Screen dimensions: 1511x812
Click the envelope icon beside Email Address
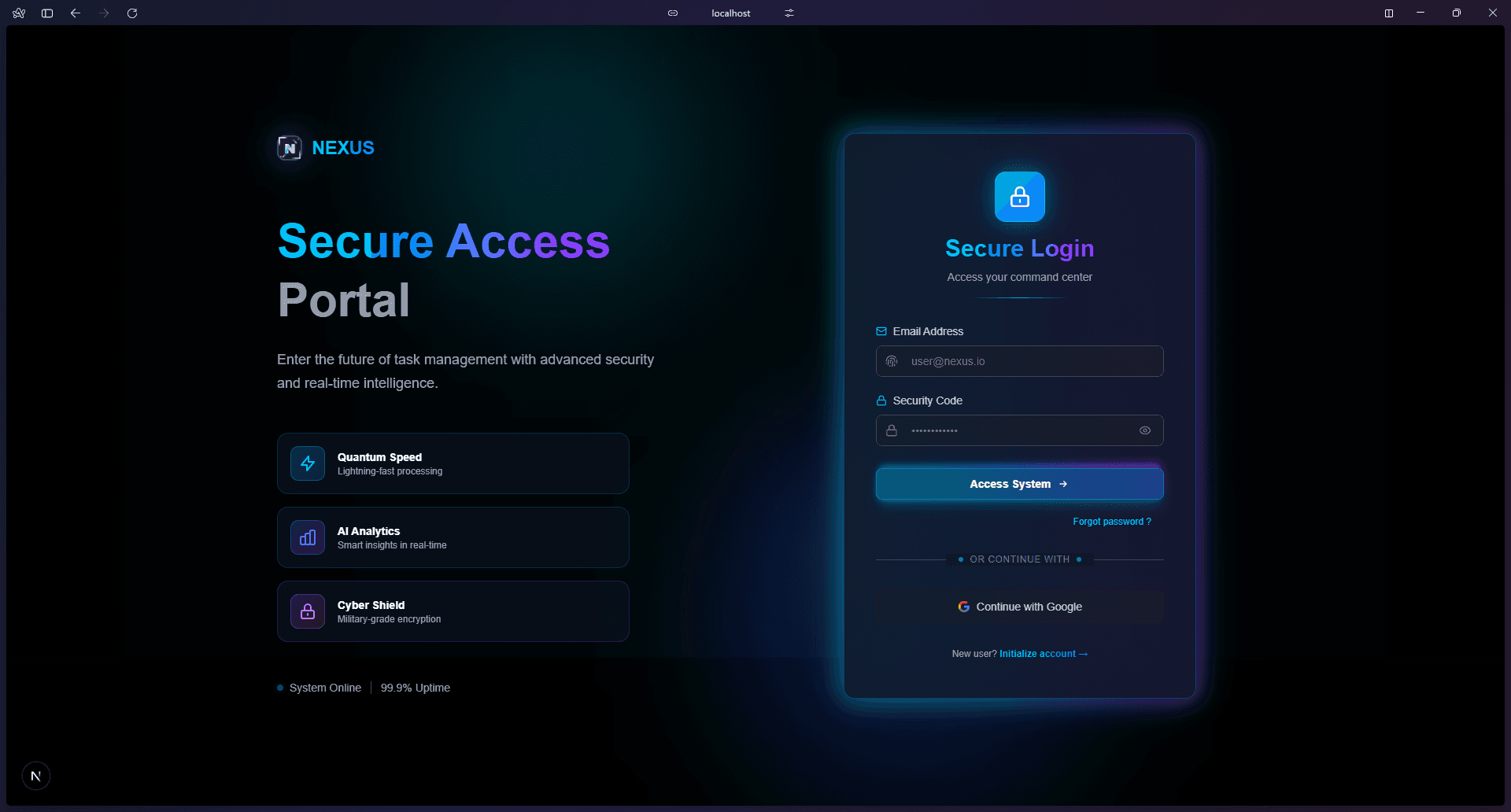point(881,331)
